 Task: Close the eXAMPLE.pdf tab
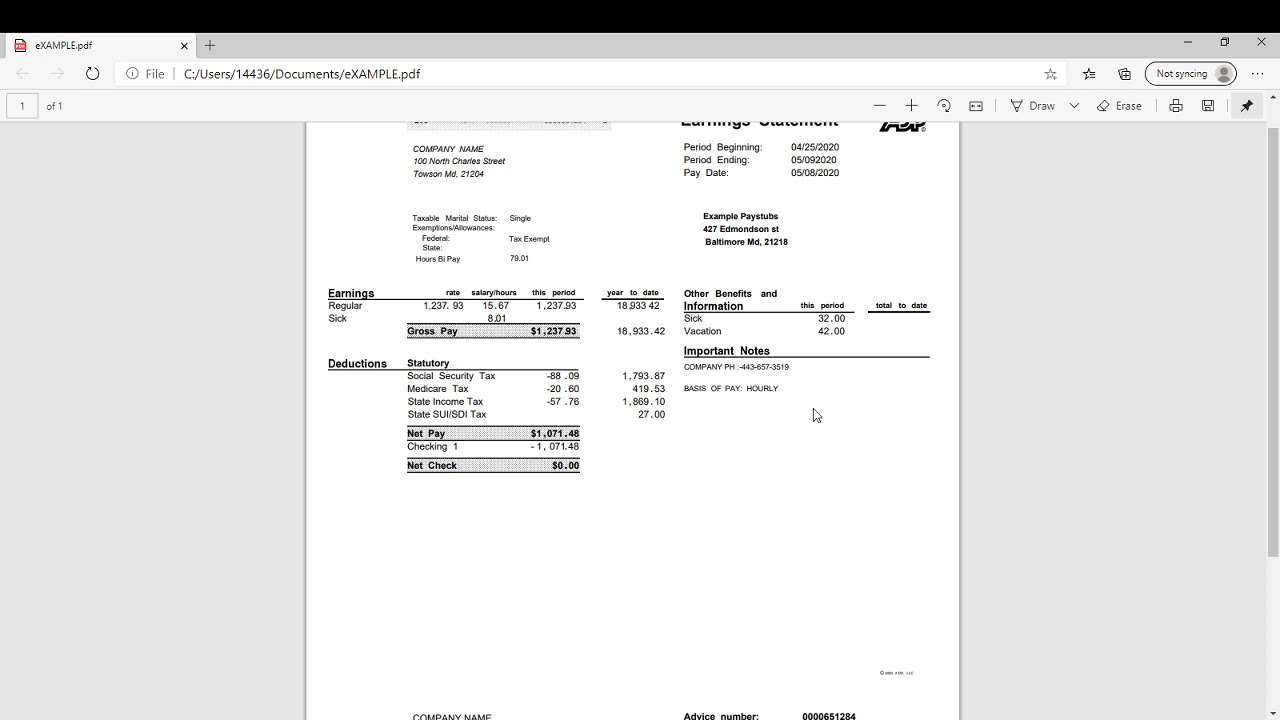184,45
